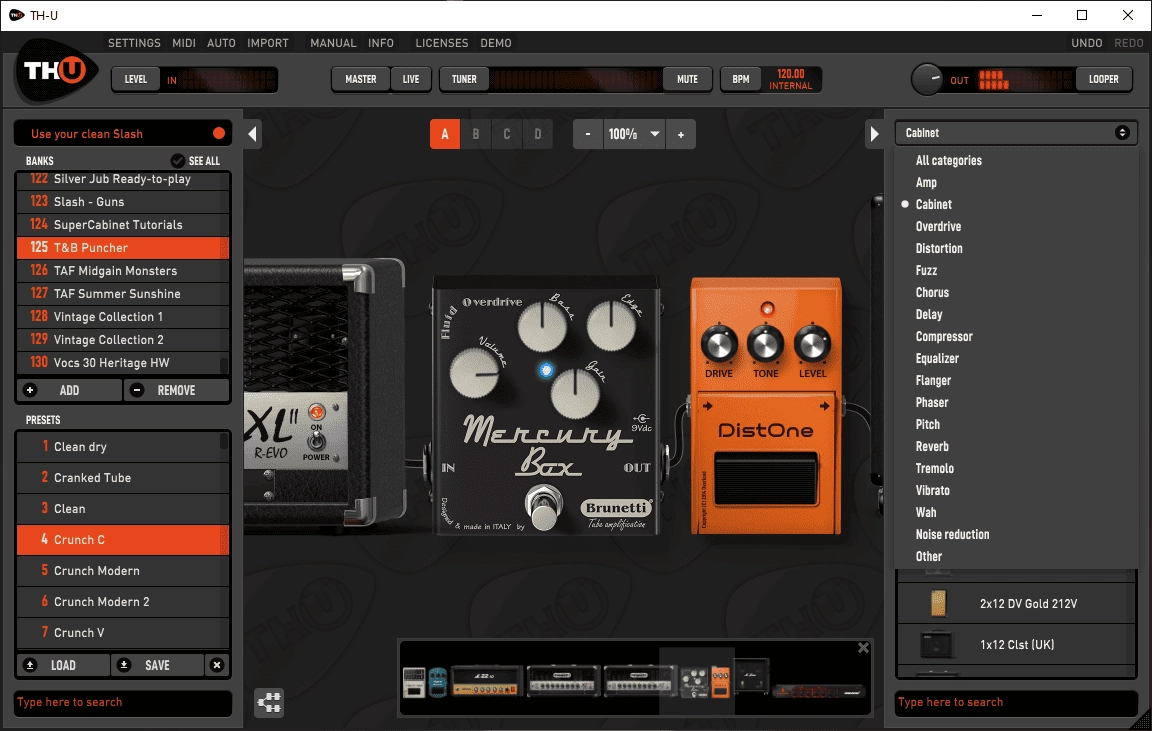This screenshot has width=1152, height=731.
Task: Click the INFO menu item
Action: pyautogui.click(x=381, y=43)
